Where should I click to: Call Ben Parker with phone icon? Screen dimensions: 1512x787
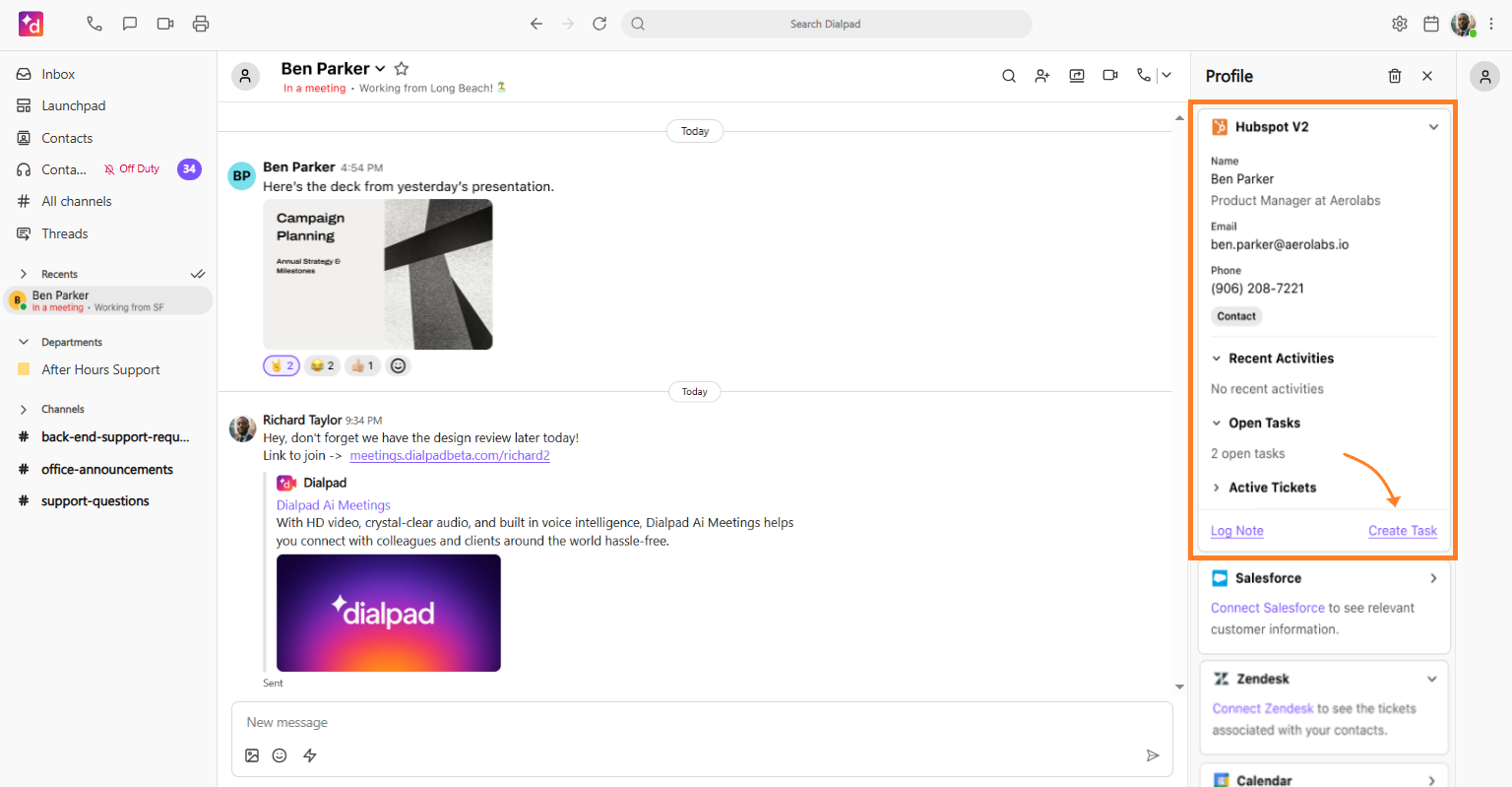point(1143,75)
